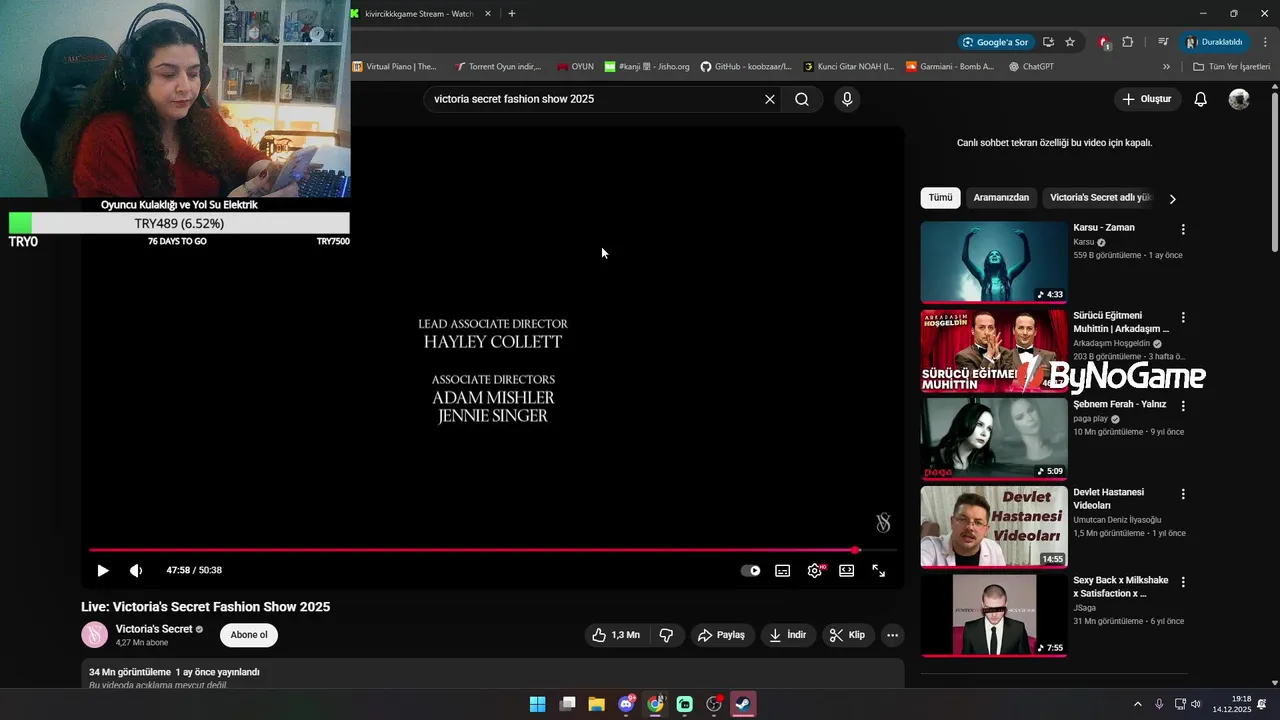Open the YouTube account avatar menu
1280x720 pixels.
click(x=1239, y=99)
